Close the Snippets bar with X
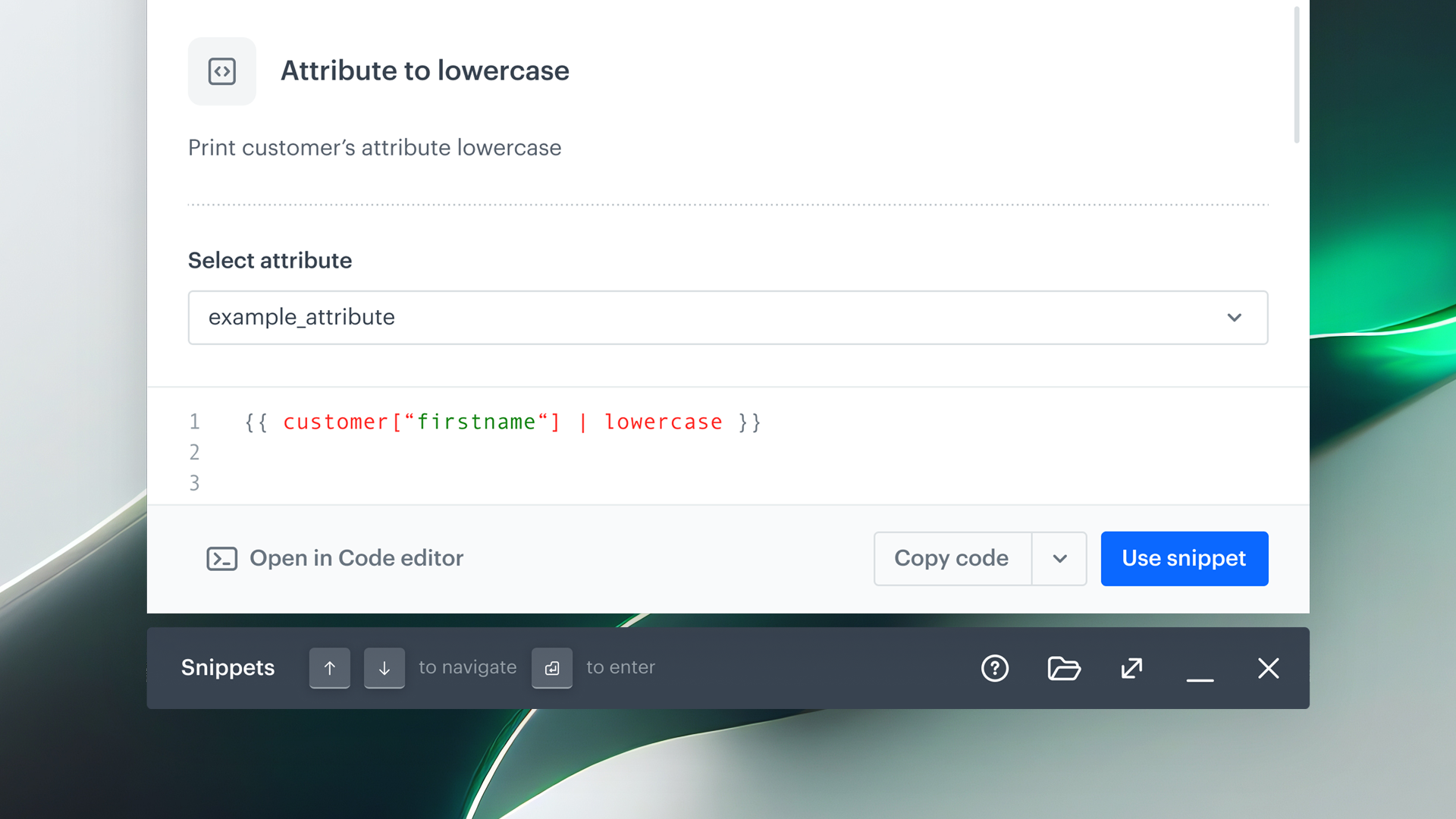The width and height of the screenshot is (1456, 819). (x=1268, y=668)
